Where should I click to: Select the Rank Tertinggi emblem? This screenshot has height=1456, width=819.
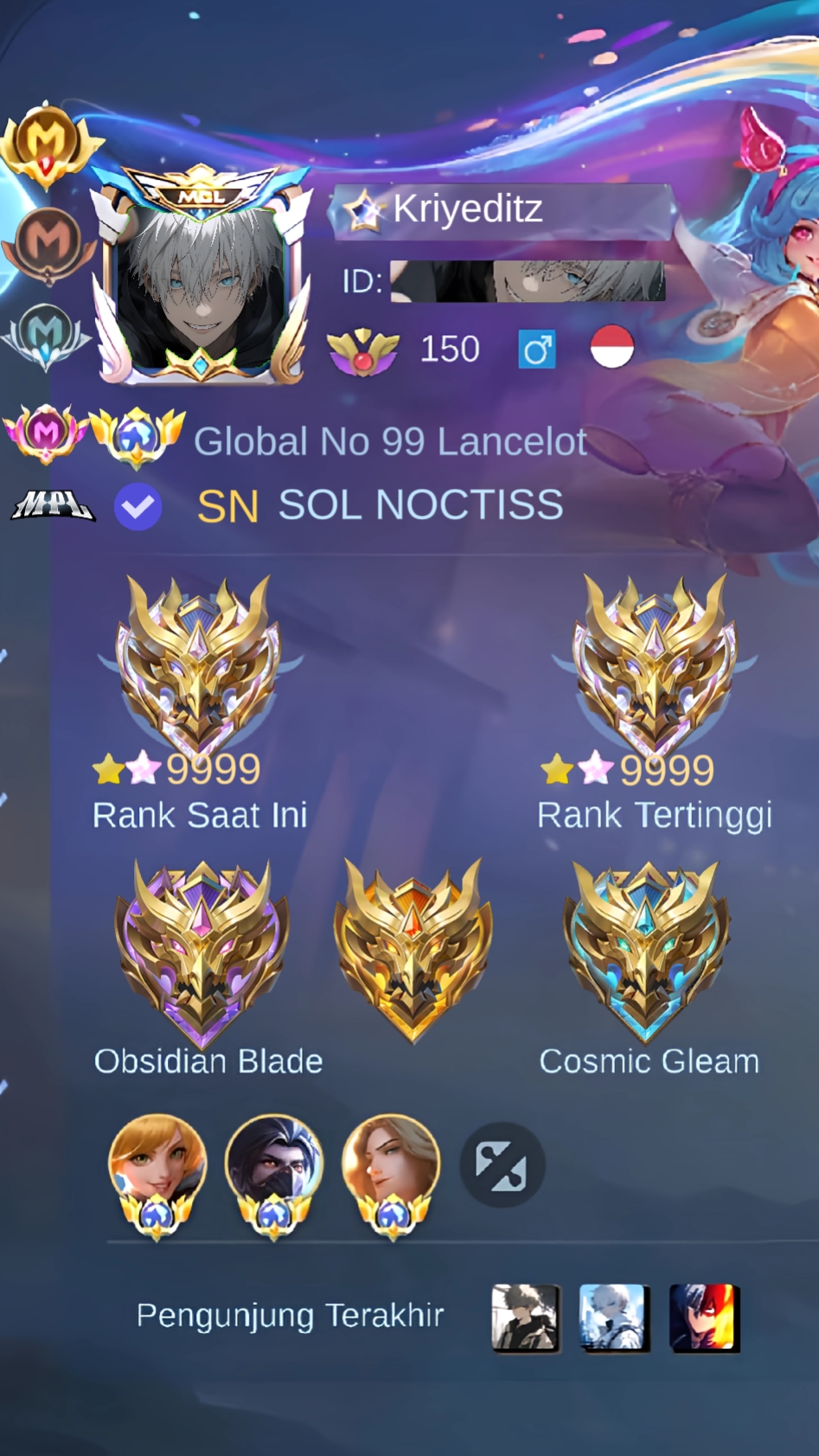tap(655, 665)
